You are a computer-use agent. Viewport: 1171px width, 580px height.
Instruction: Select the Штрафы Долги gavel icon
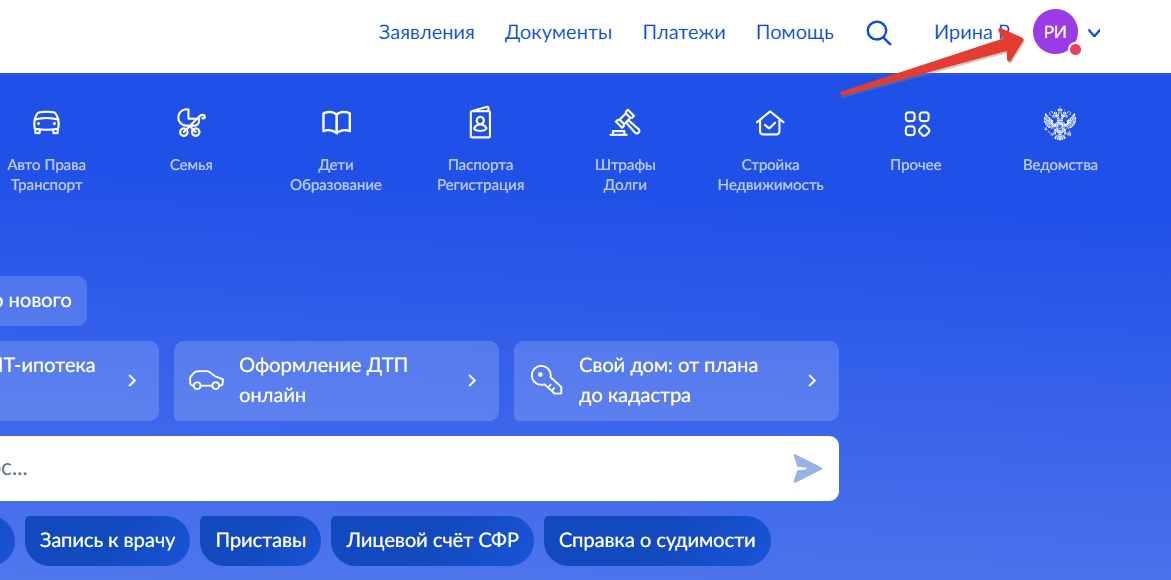coord(625,122)
